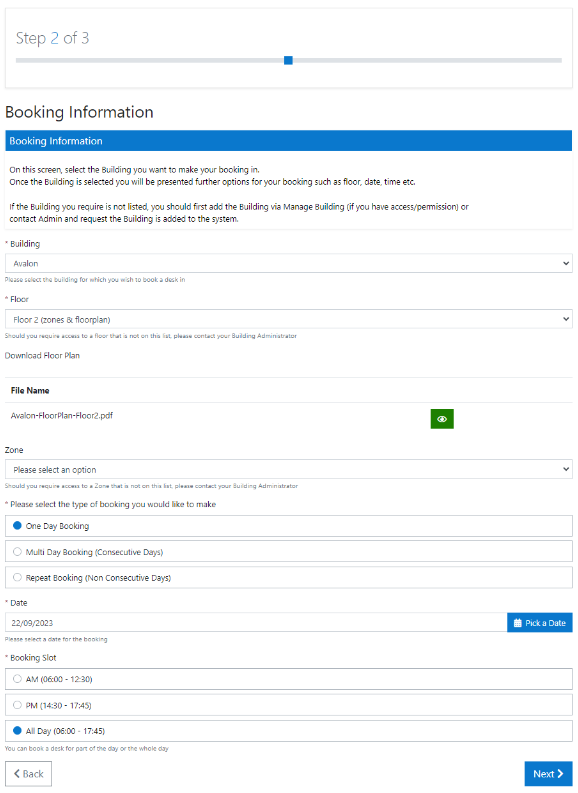The height and width of the screenshot is (793, 578).
Task: Click the back arrow chevron icon
Action: point(17,773)
